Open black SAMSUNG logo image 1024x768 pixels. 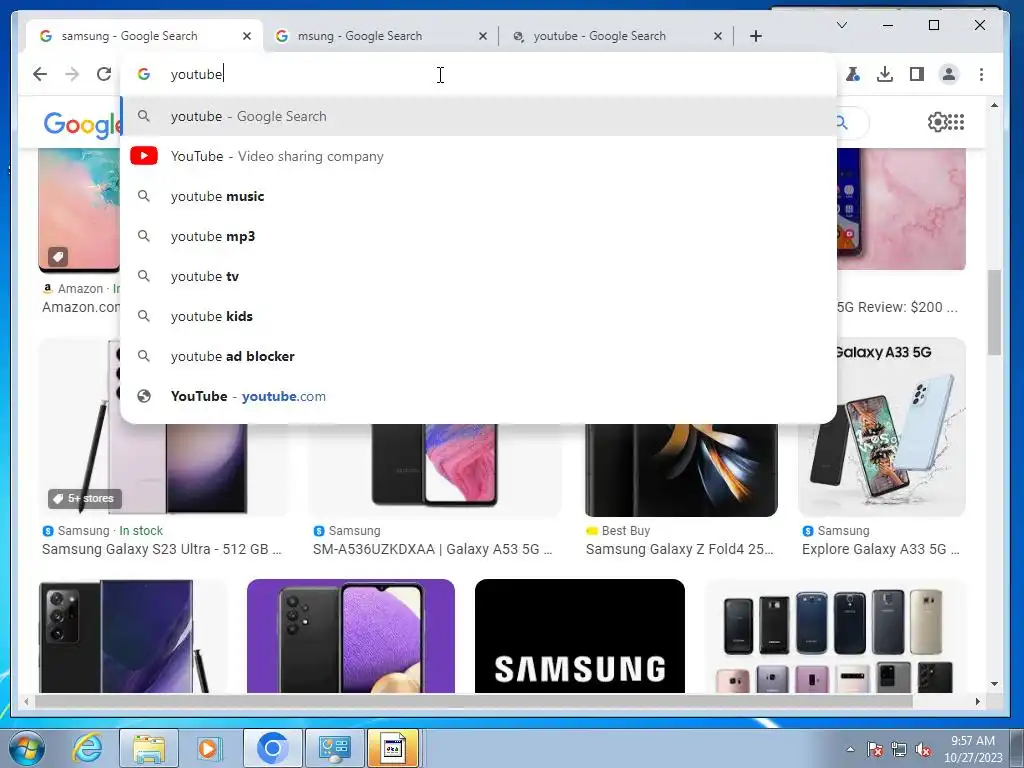(580, 636)
